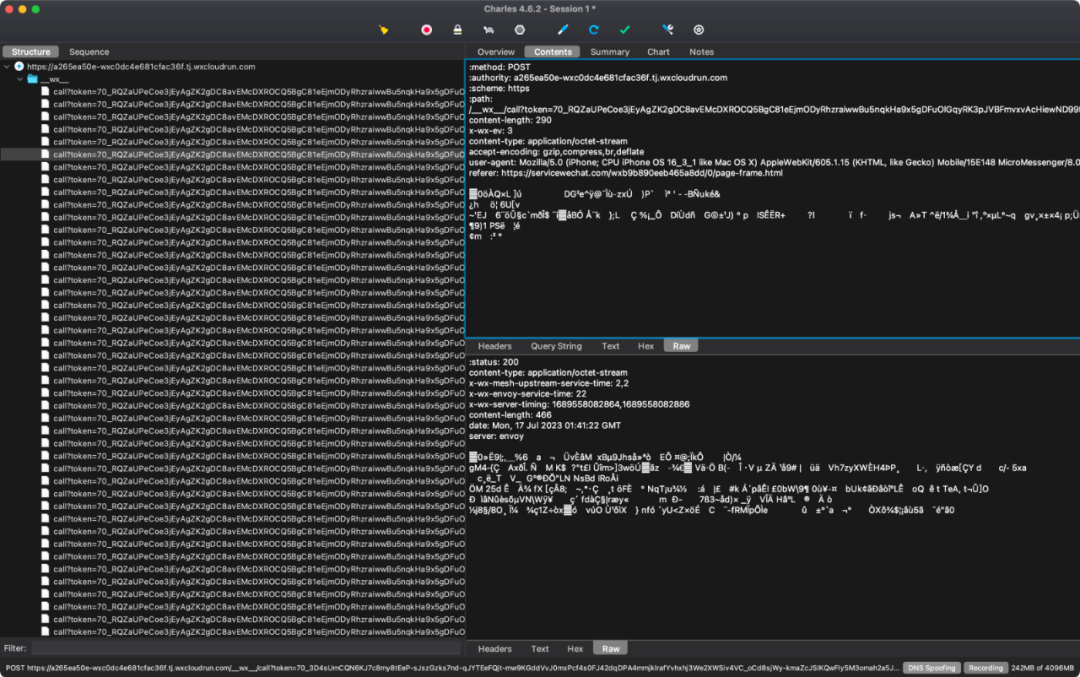Click the ':method: POST' request line
This screenshot has width=1080, height=677.
pyautogui.click(x=499, y=67)
